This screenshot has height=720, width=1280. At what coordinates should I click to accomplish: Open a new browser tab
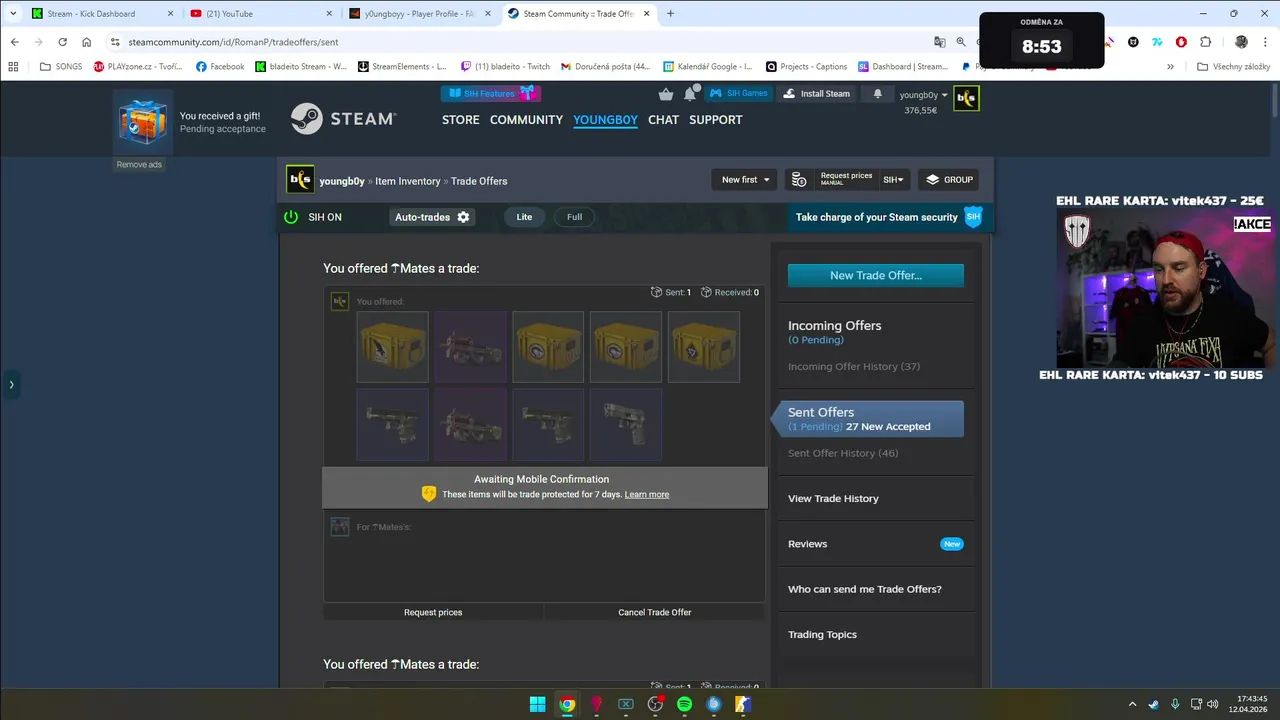(671, 14)
